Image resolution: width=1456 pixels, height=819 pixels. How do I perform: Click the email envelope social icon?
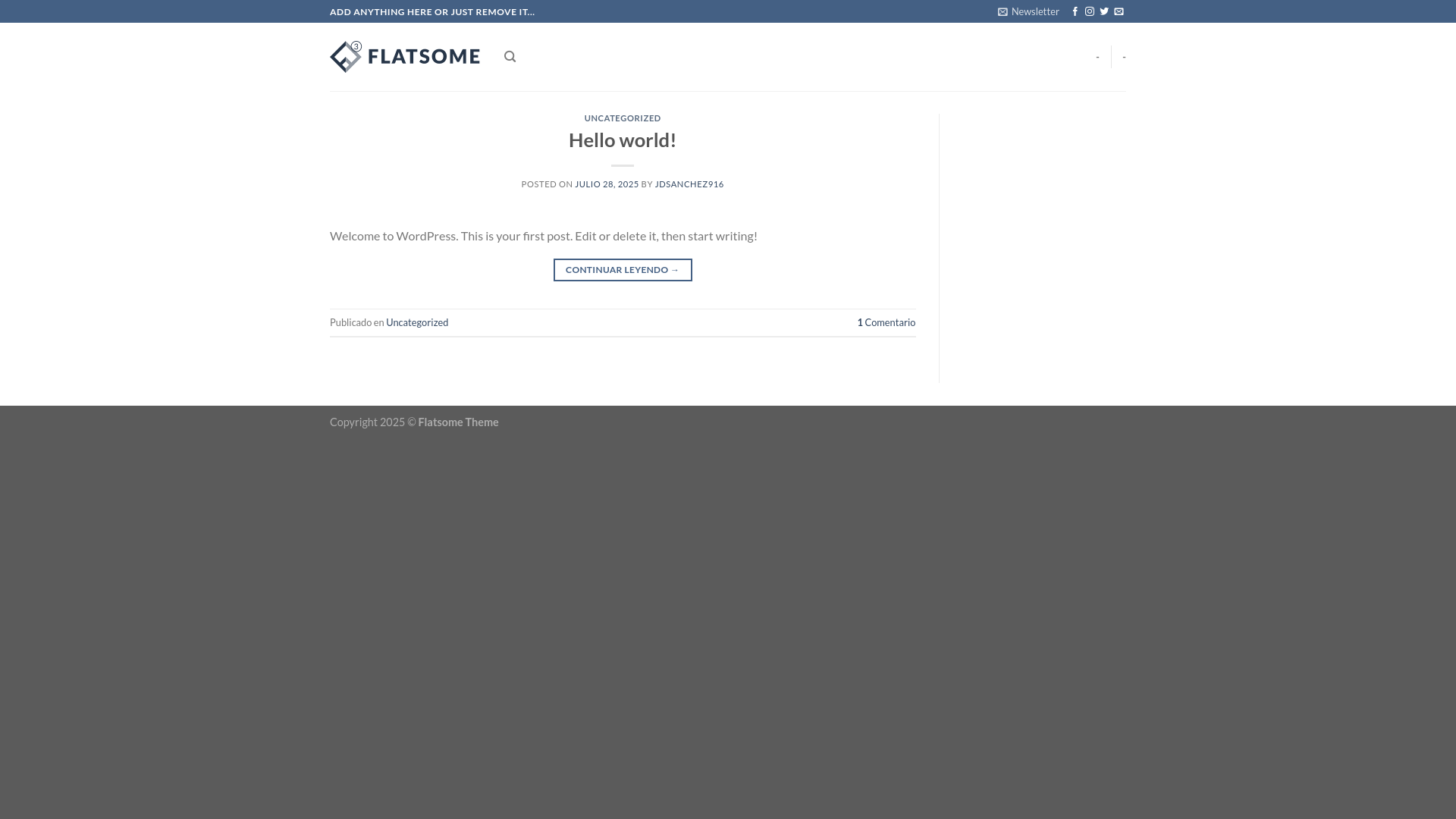(x=1119, y=11)
